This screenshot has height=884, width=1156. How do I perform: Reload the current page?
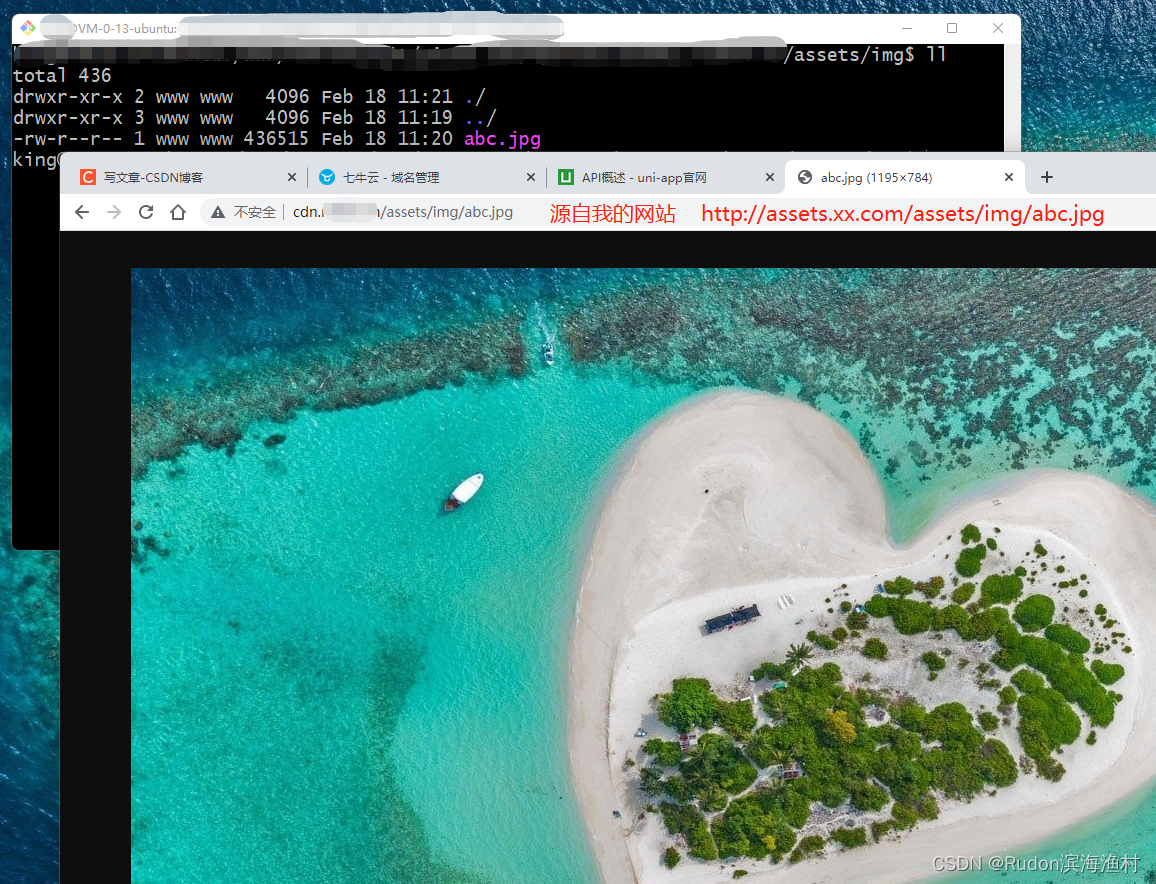click(x=146, y=212)
